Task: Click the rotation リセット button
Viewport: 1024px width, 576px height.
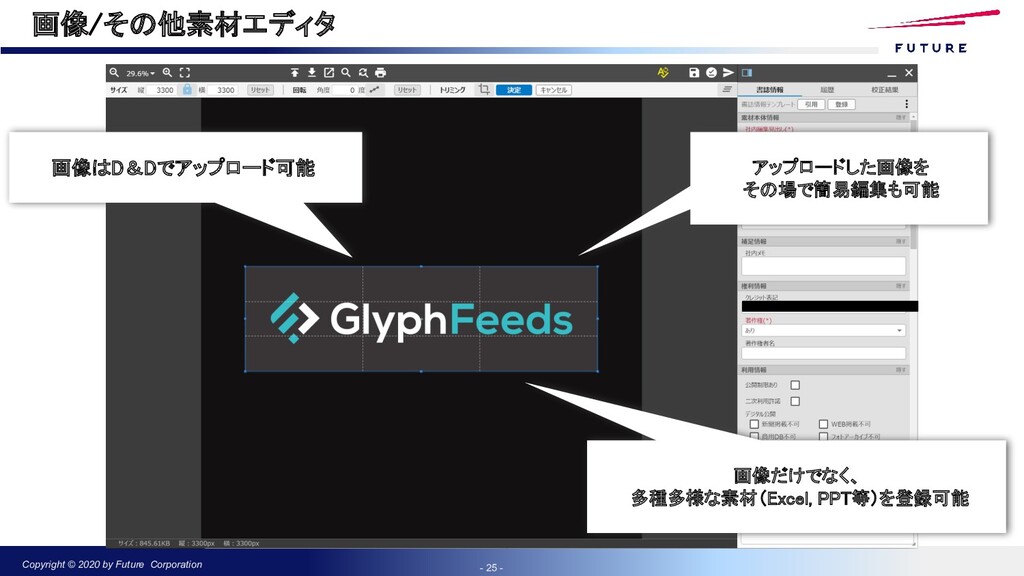Action: 407,90
